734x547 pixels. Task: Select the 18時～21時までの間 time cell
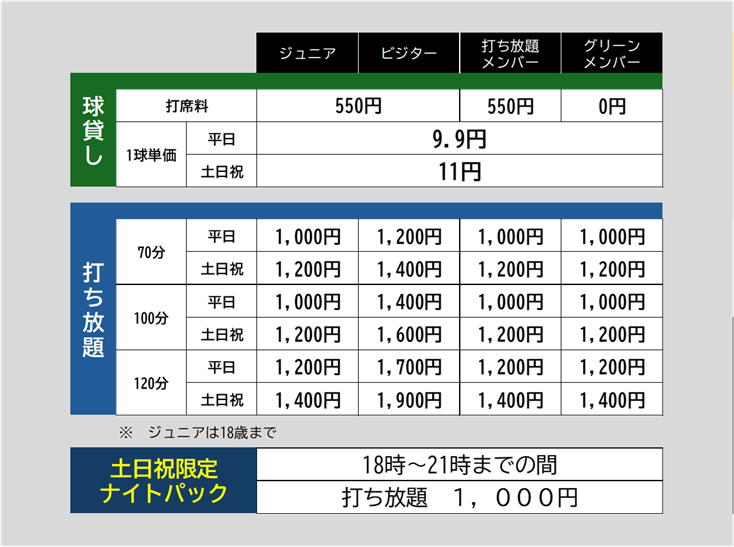point(459,465)
